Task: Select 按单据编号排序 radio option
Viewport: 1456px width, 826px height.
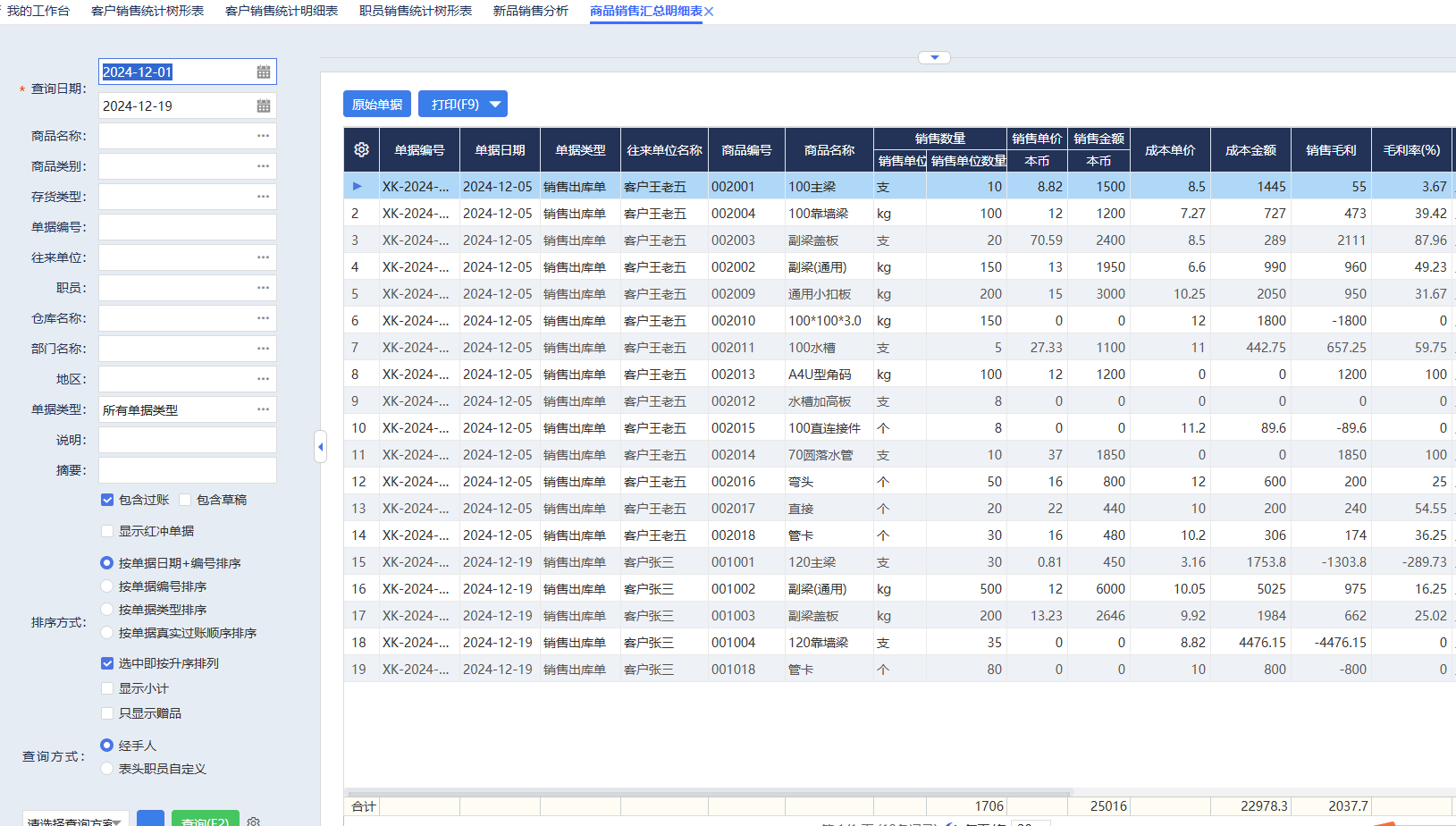Action: (107, 586)
